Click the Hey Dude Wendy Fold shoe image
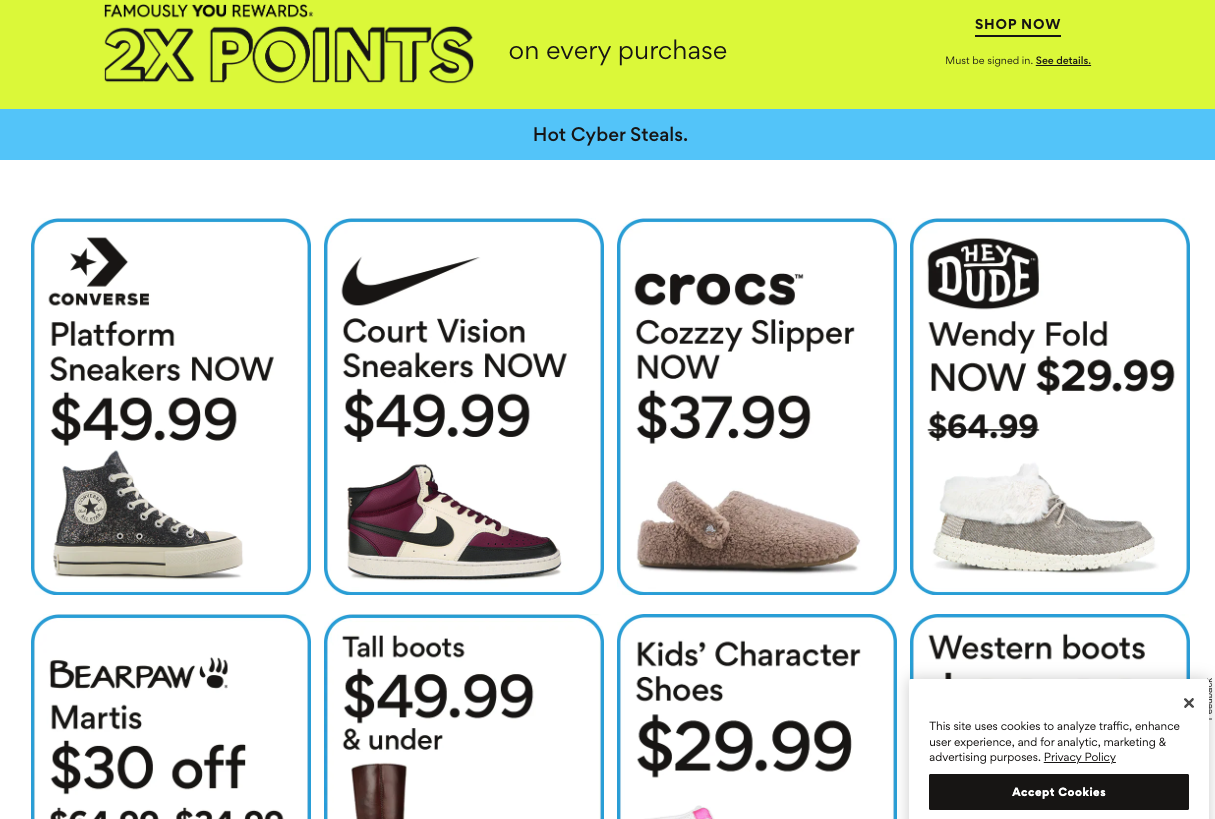The image size is (1215, 819). pos(1043,517)
